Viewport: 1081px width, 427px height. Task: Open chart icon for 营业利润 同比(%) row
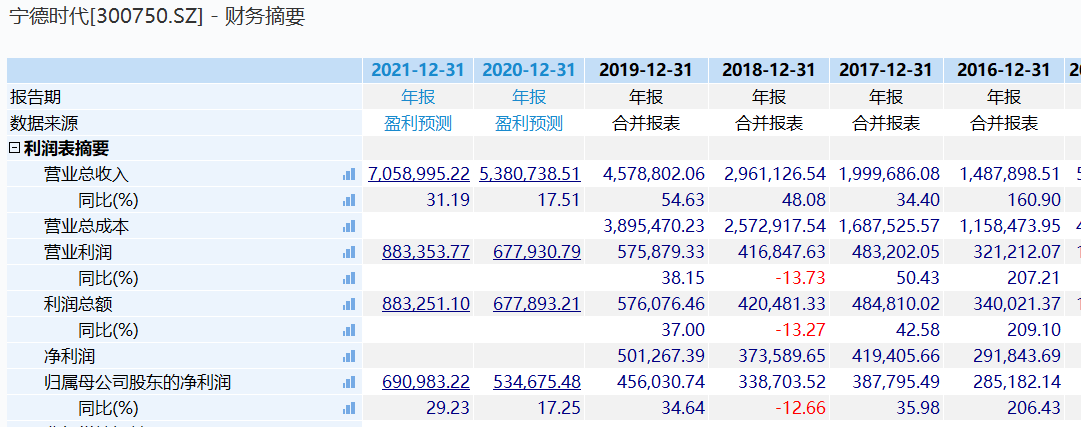[x=349, y=279]
